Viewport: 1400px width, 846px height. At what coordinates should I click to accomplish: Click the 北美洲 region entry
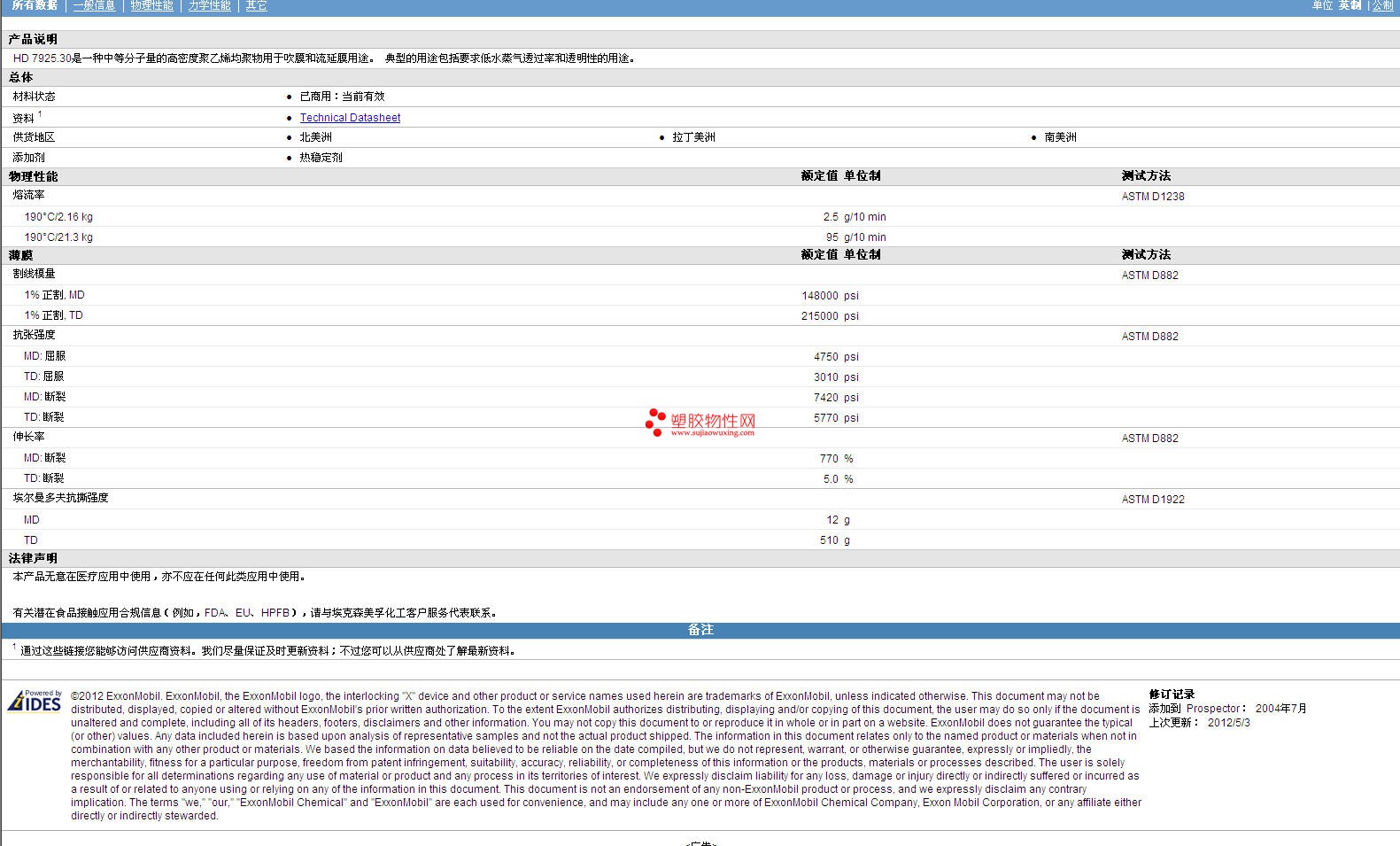tap(315, 137)
